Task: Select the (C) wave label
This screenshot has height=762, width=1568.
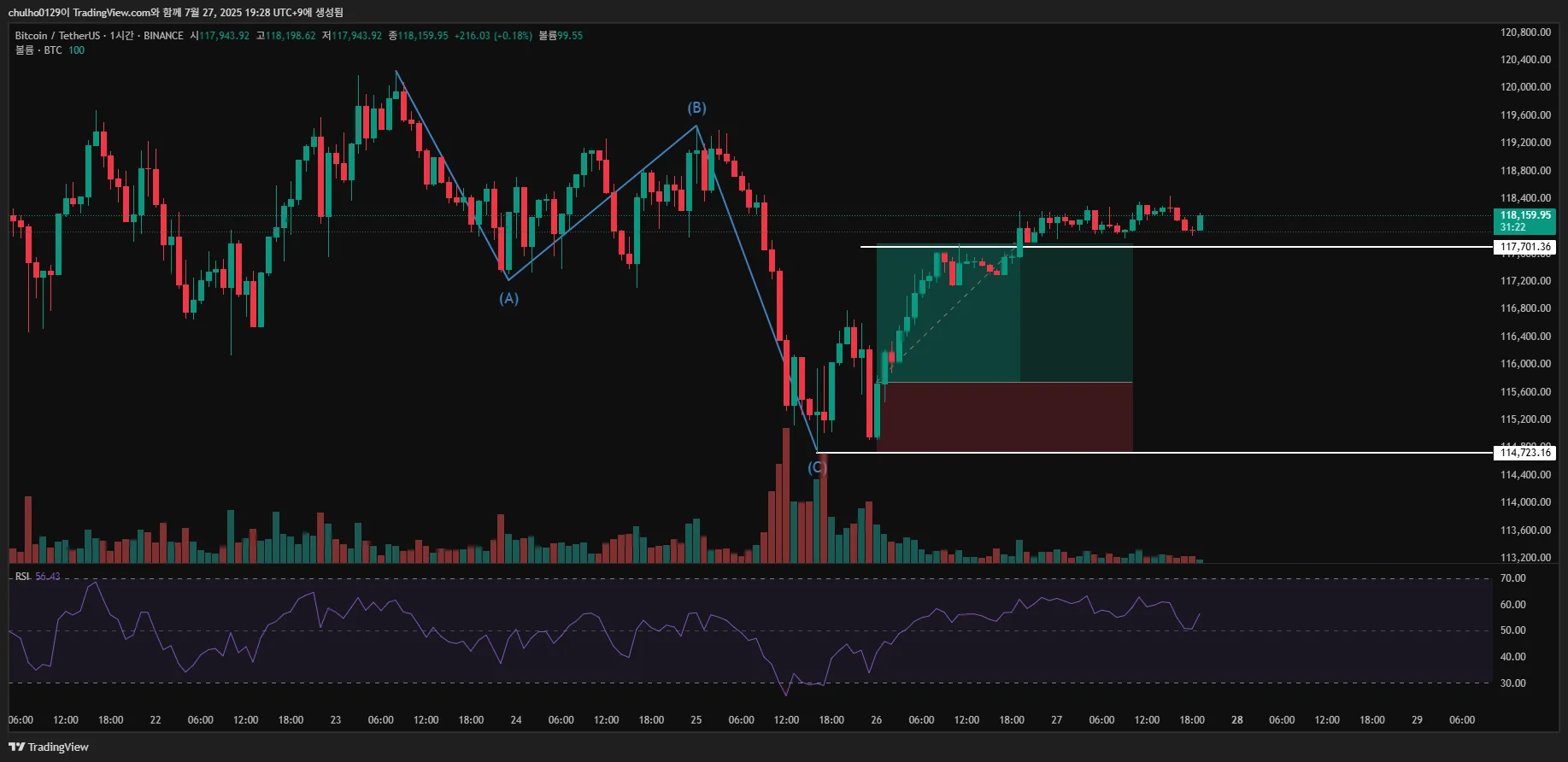Action: [817, 467]
